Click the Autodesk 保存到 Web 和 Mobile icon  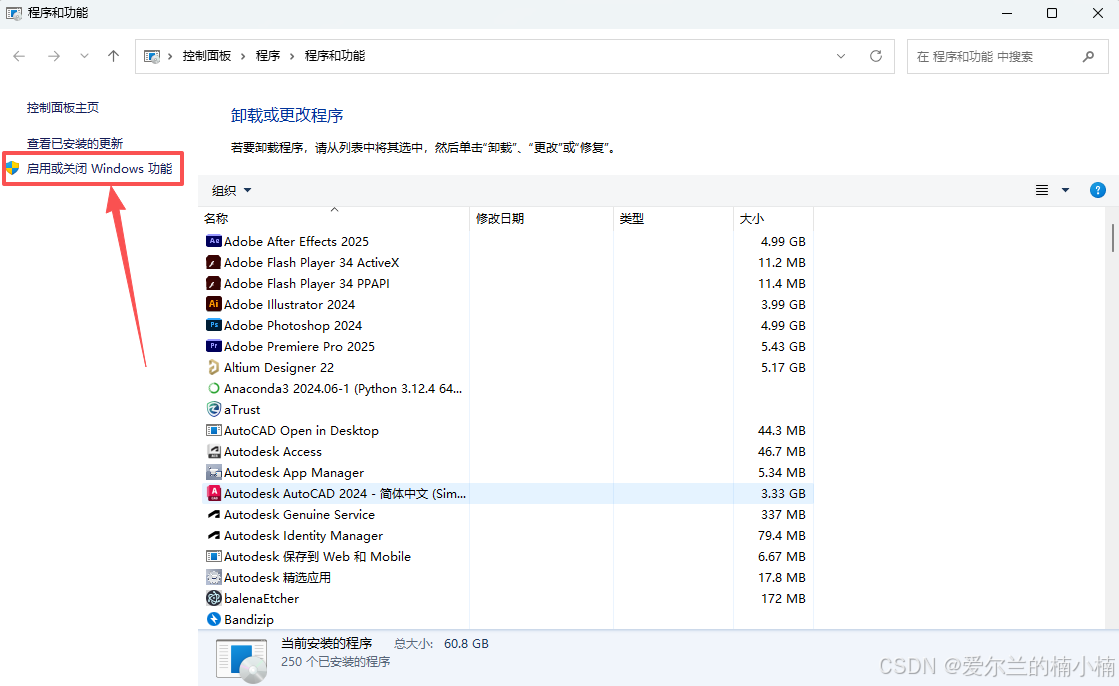tap(213, 556)
